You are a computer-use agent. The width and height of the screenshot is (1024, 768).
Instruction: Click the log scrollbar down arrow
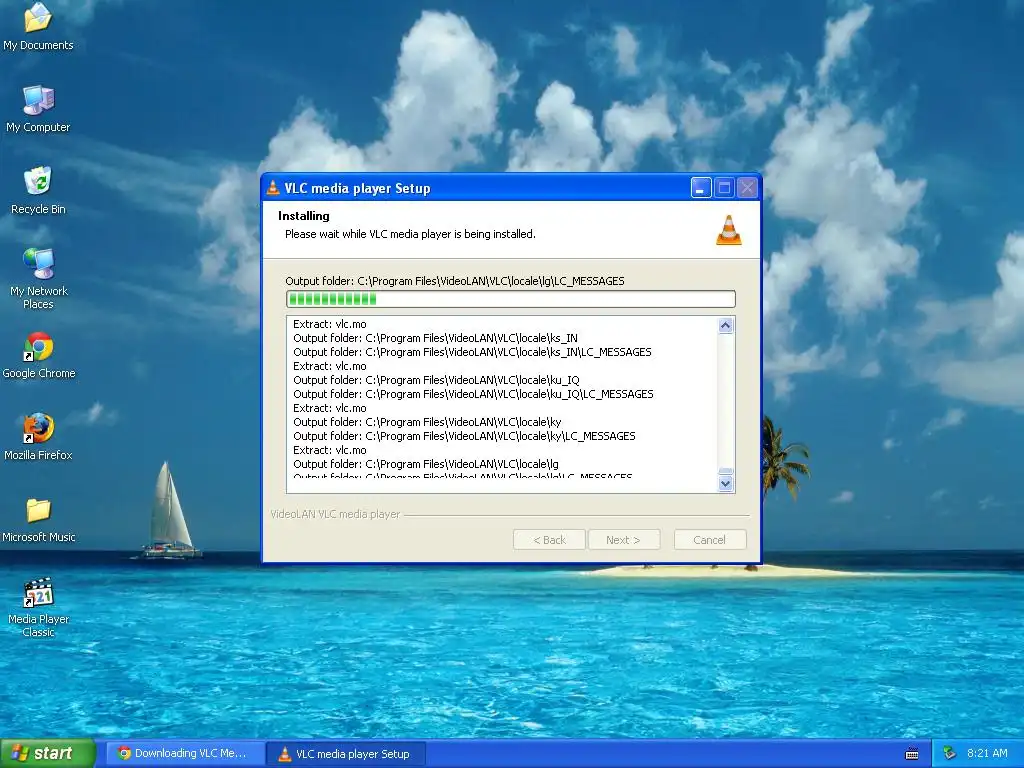click(x=726, y=484)
